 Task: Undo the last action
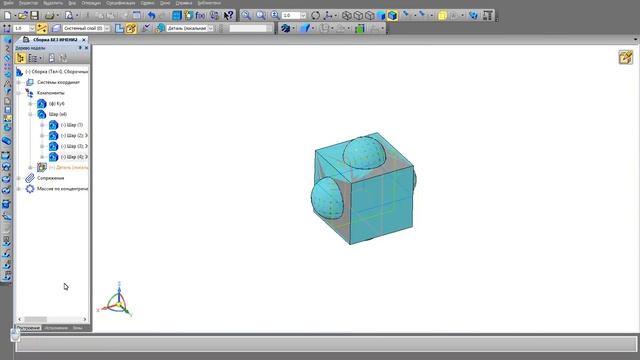tap(151, 16)
